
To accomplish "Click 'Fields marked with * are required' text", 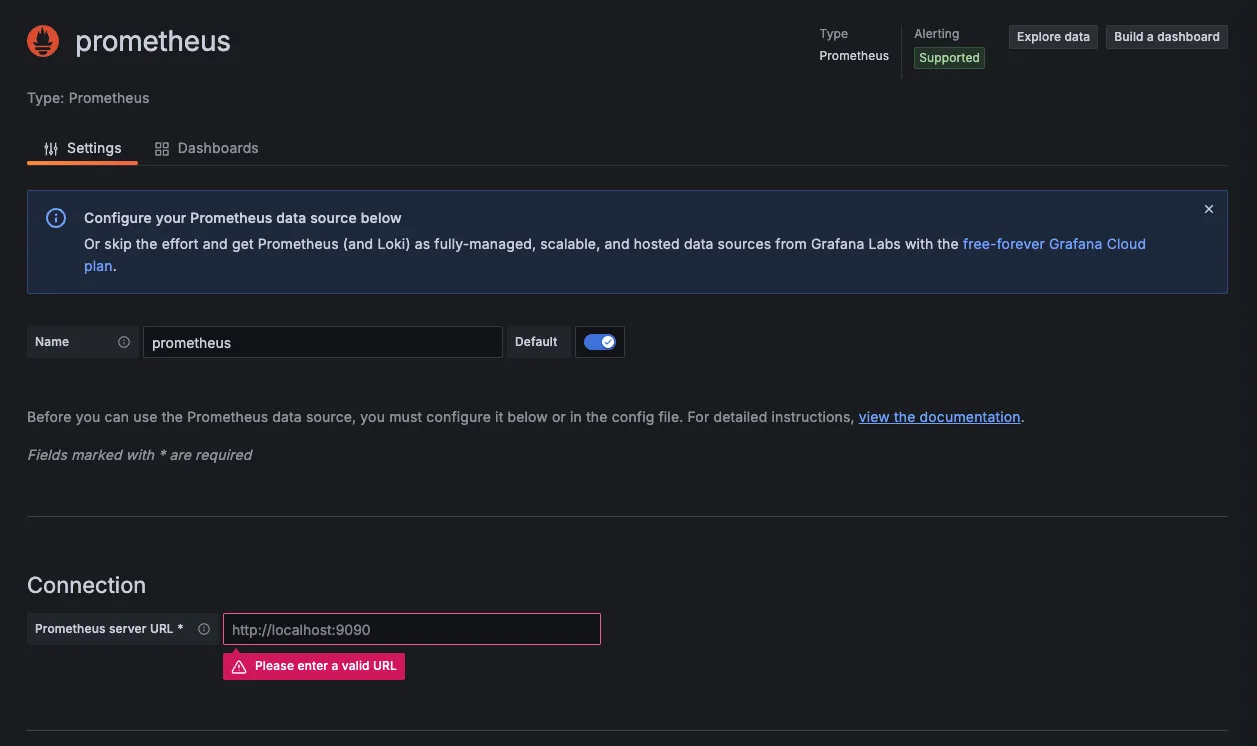I will (139, 455).
